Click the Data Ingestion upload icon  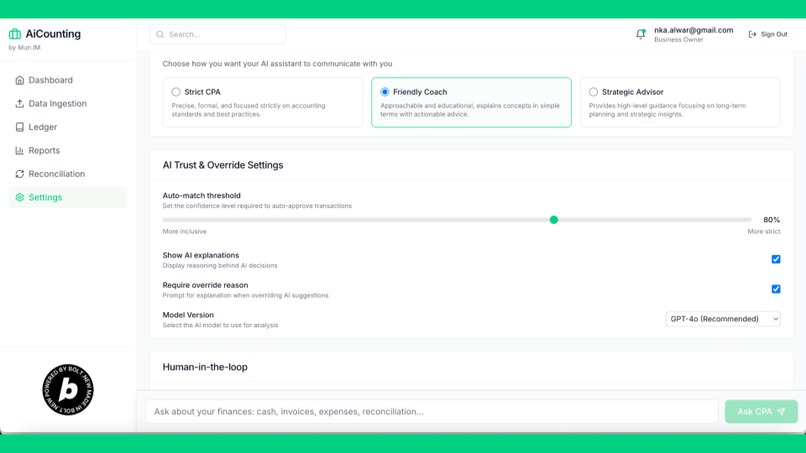(20, 103)
